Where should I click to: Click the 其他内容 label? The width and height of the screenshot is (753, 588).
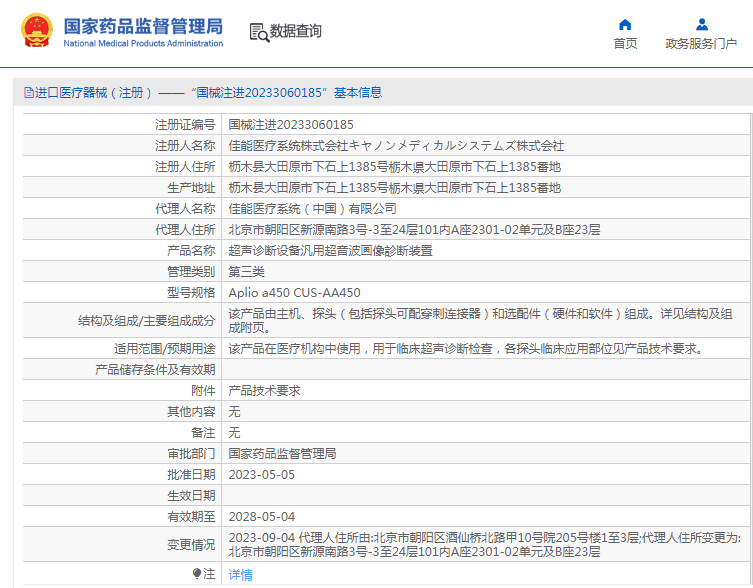191,412
